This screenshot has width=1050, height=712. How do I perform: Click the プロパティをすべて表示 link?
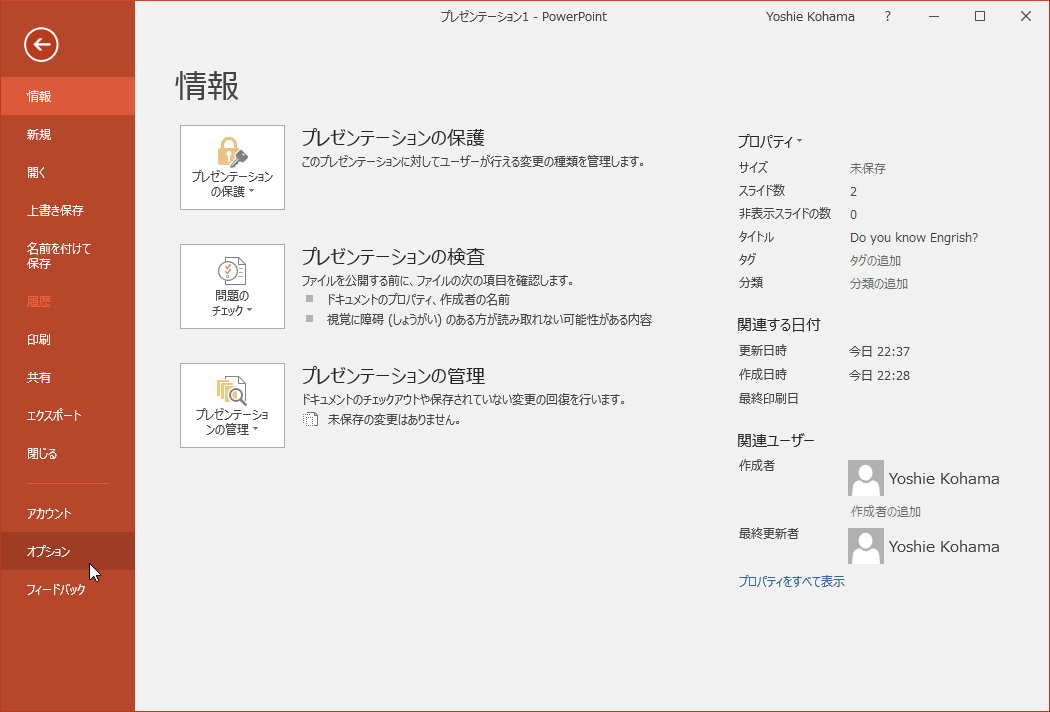pos(792,581)
